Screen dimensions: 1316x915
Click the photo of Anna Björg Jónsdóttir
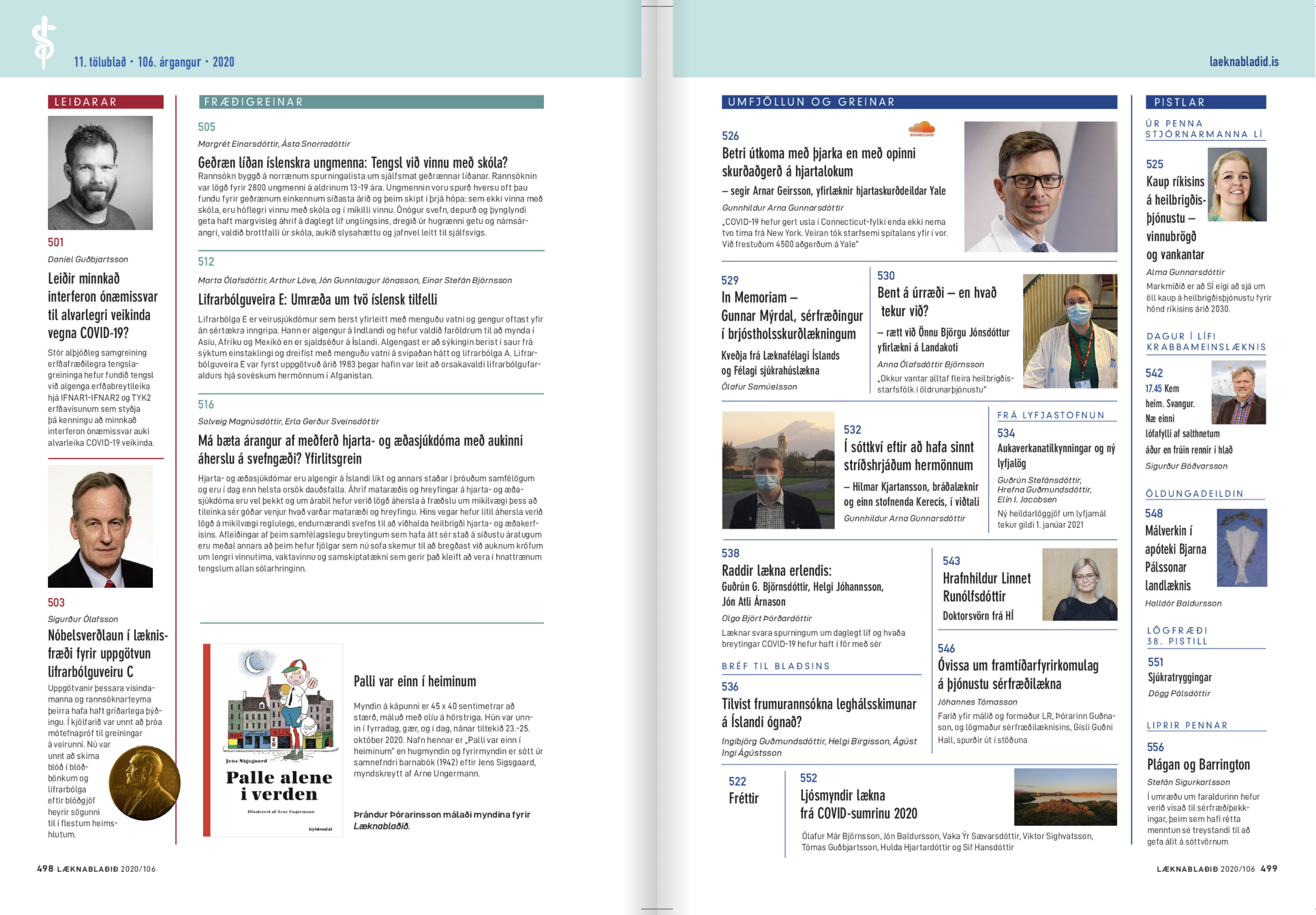pyautogui.click(x=1070, y=330)
